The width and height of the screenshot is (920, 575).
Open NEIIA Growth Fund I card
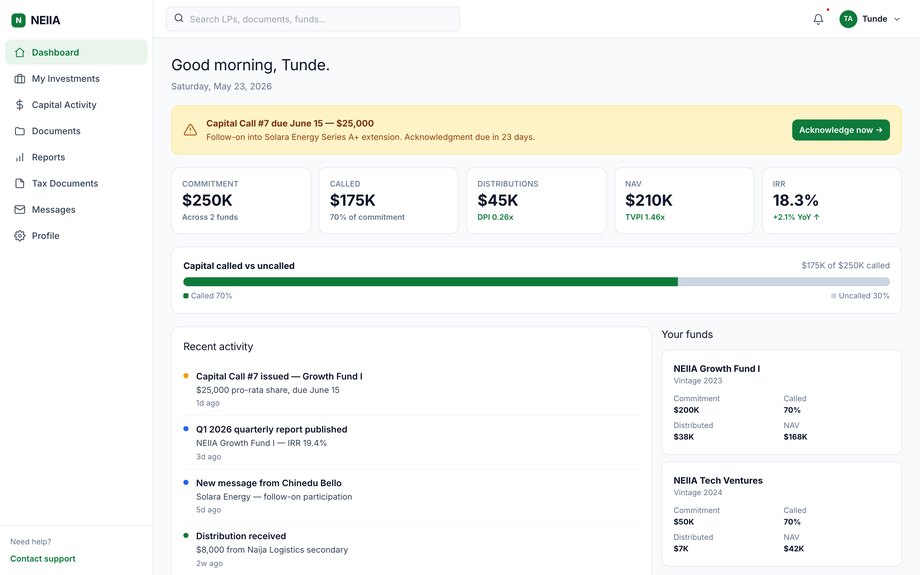click(x=782, y=402)
